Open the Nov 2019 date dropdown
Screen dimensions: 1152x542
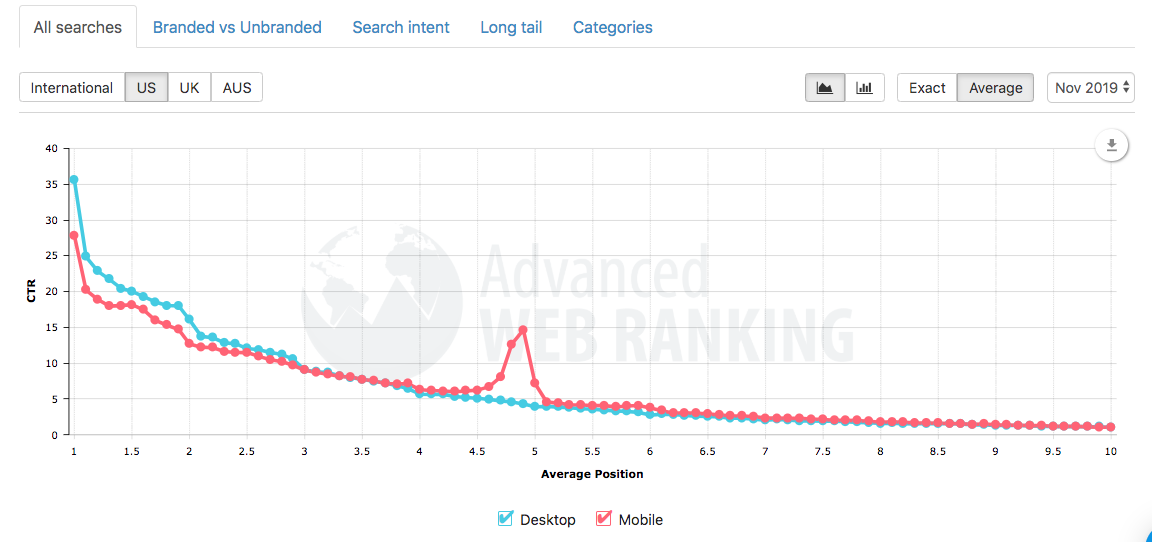coord(1091,88)
